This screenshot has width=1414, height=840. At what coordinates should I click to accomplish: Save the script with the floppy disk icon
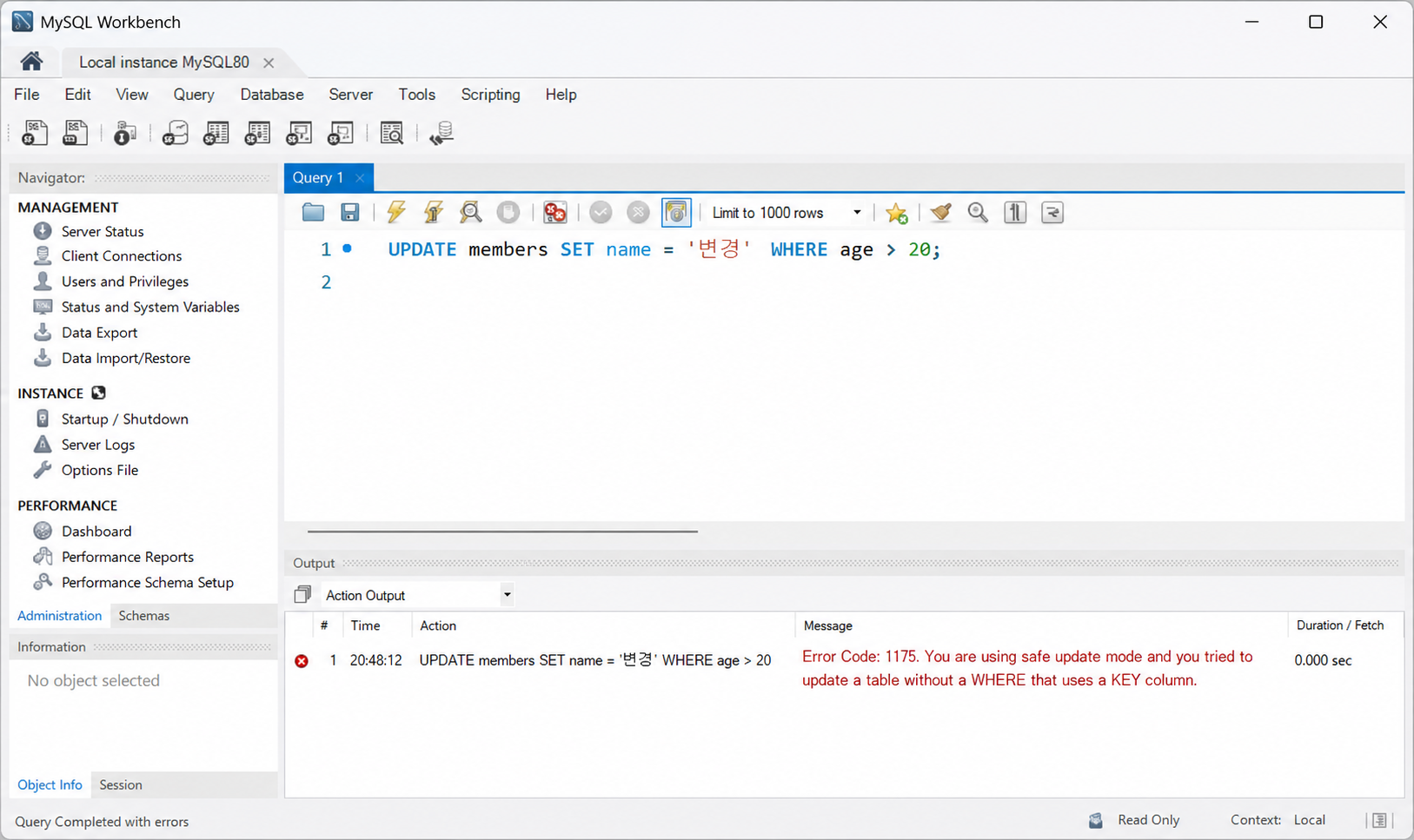(x=350, y=212)
